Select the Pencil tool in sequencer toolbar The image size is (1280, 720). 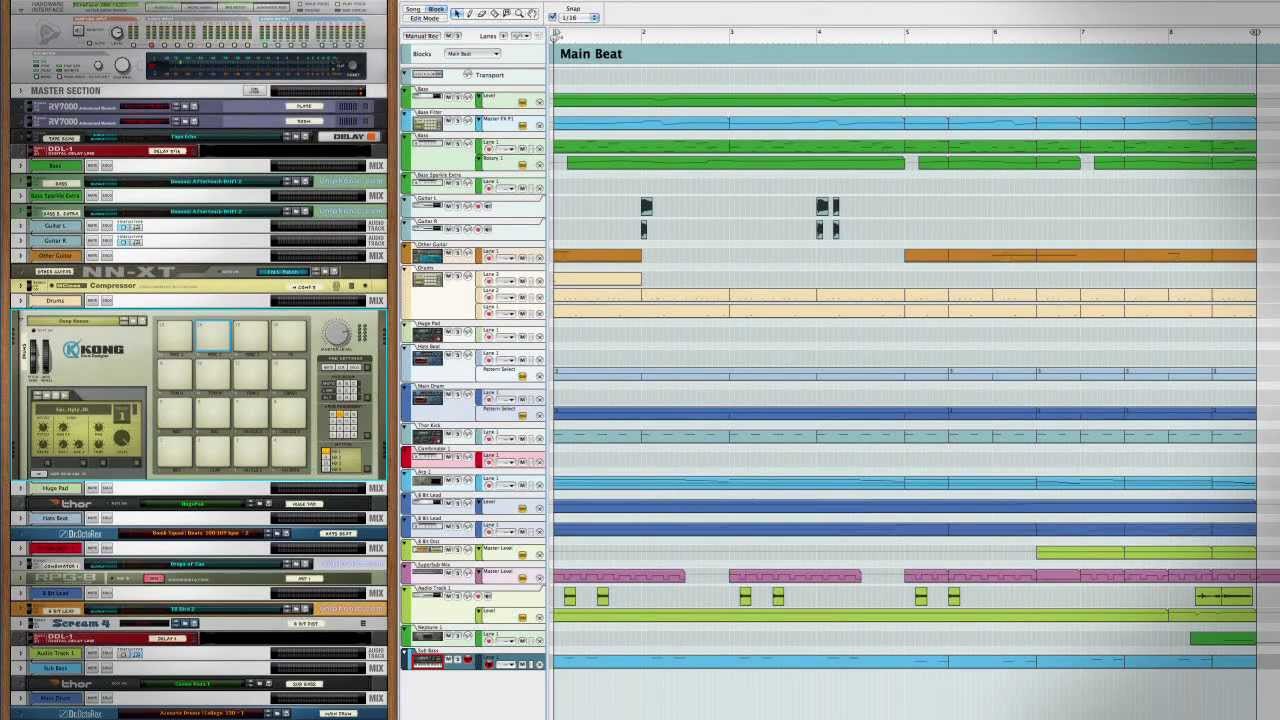(469, 13)
